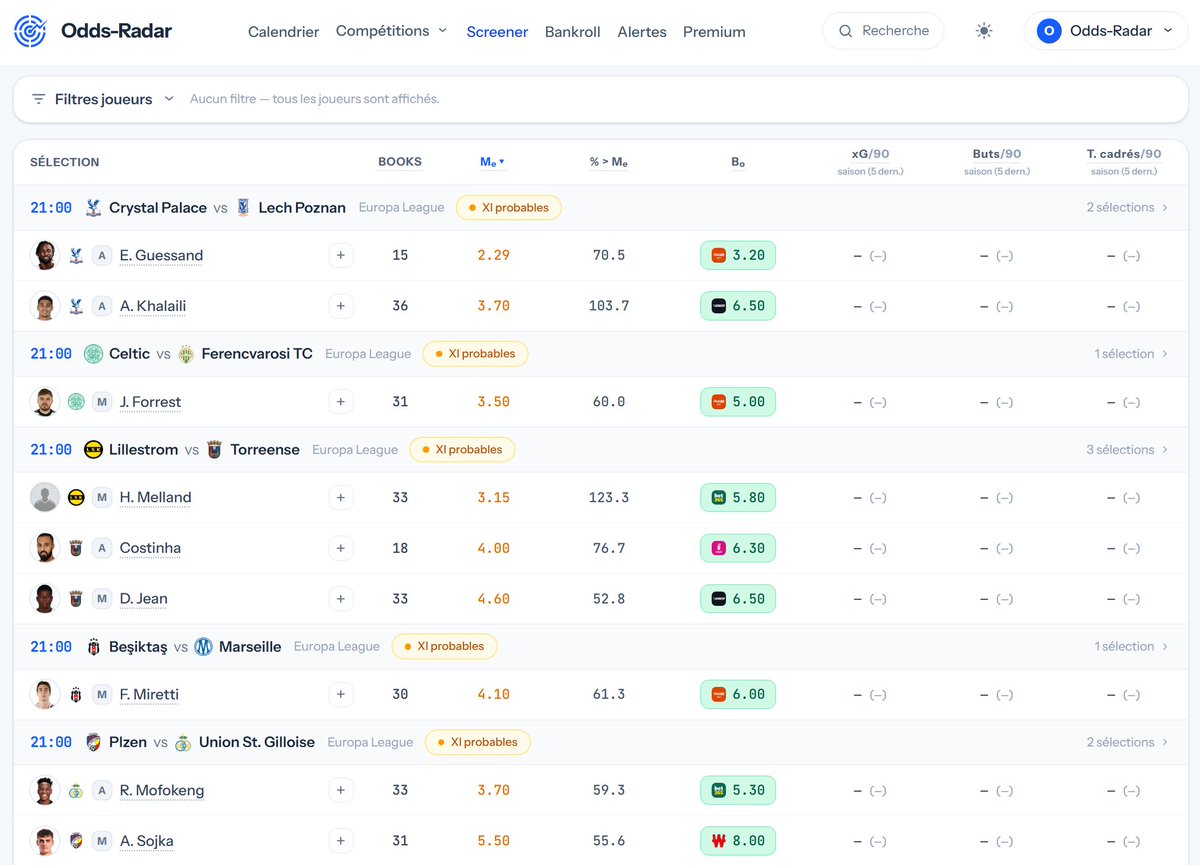Open the Alertes page

coord(642,32)
